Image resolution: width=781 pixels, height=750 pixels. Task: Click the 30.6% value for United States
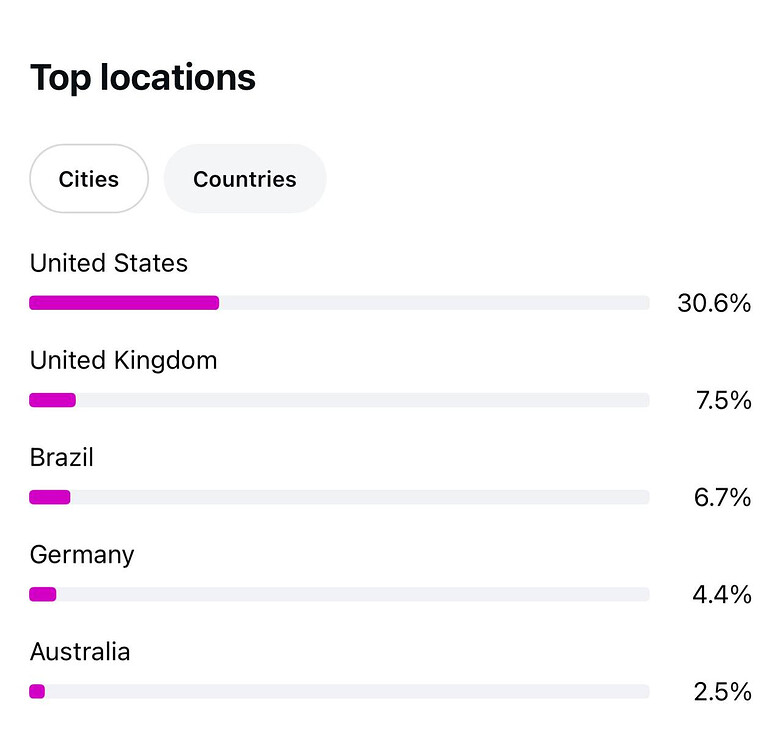point(714,303)
